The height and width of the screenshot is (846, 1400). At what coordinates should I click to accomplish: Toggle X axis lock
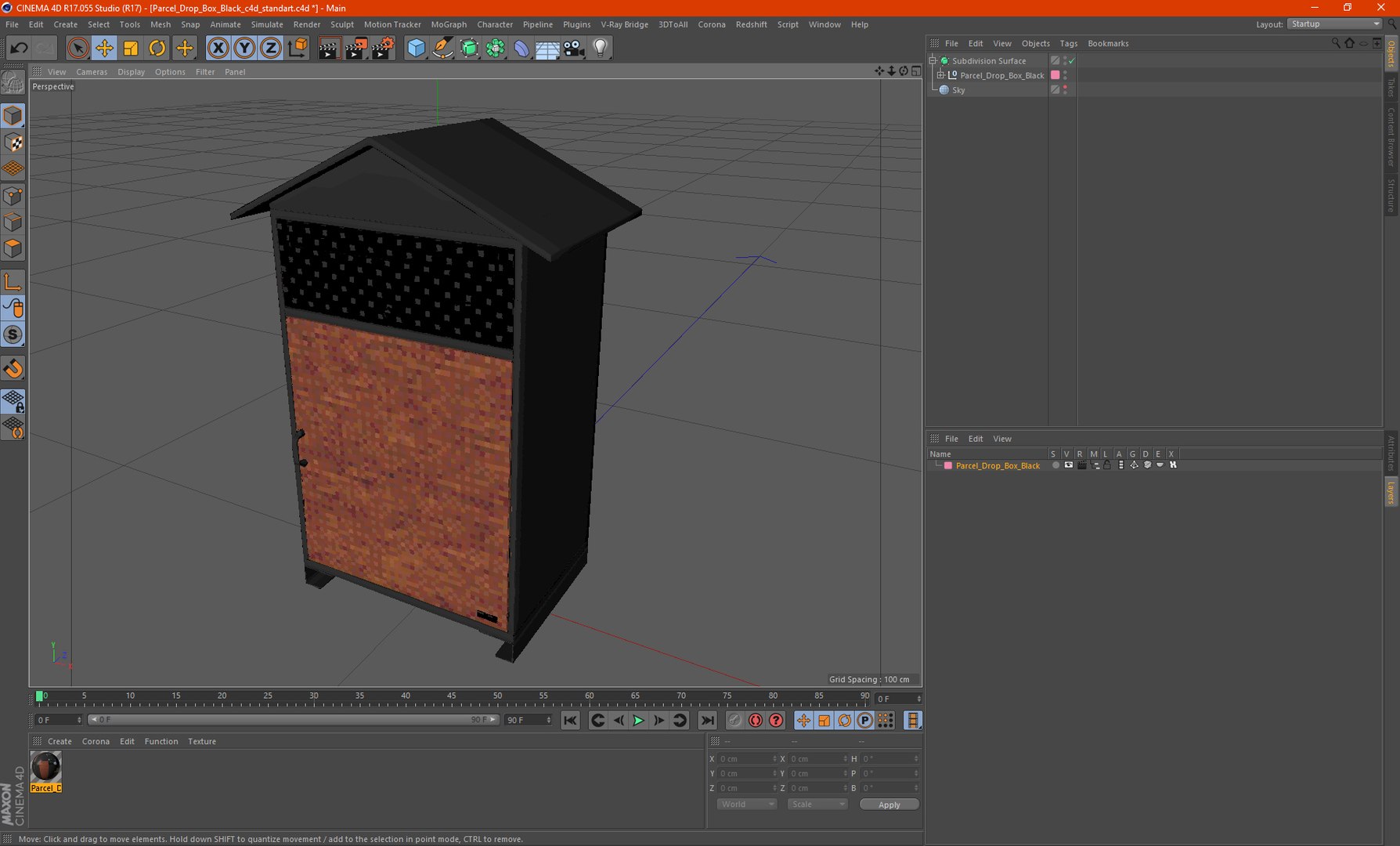coord(218,49)
